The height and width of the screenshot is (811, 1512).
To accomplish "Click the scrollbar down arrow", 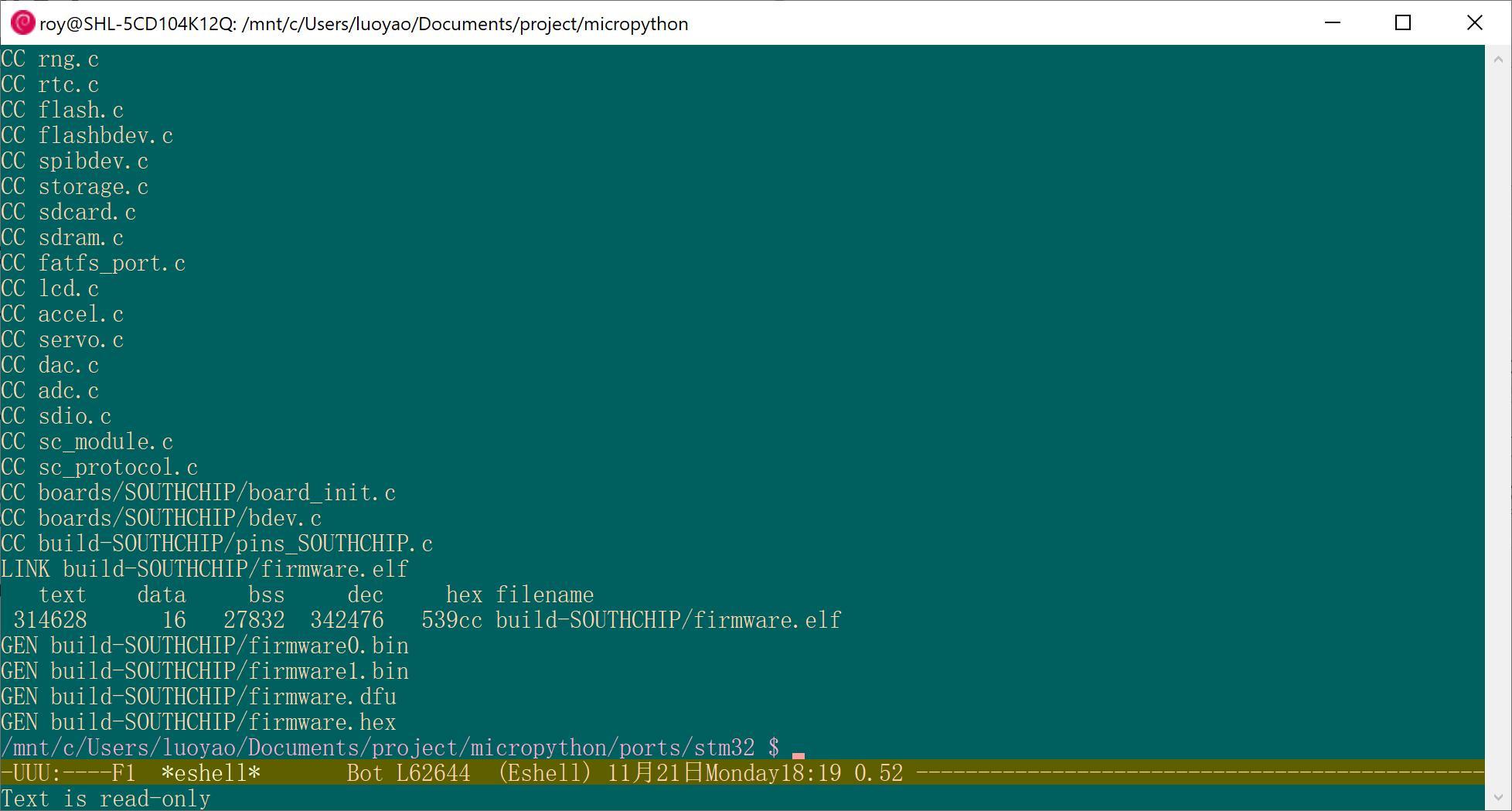I will click(x=1497, y=797).
